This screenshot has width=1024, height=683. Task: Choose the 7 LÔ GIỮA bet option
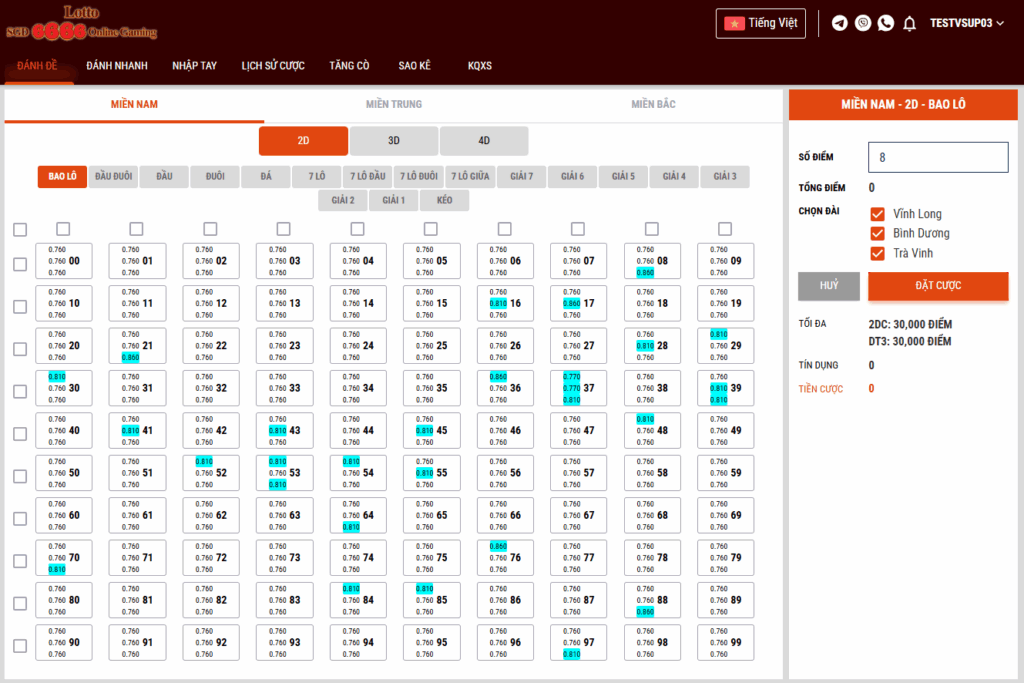coord(470,176)
